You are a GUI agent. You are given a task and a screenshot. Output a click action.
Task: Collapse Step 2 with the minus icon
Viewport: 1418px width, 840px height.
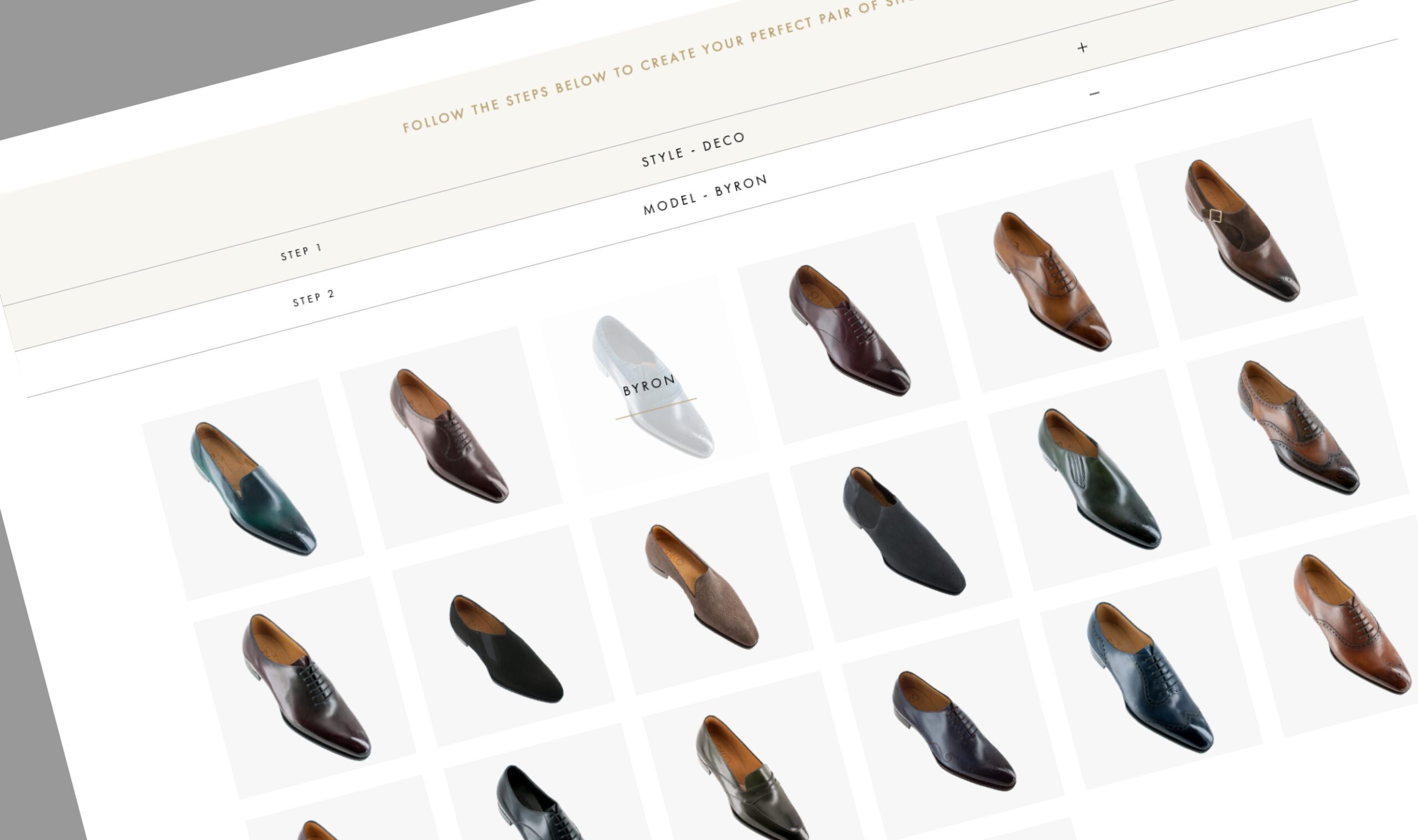(1094, 94)
